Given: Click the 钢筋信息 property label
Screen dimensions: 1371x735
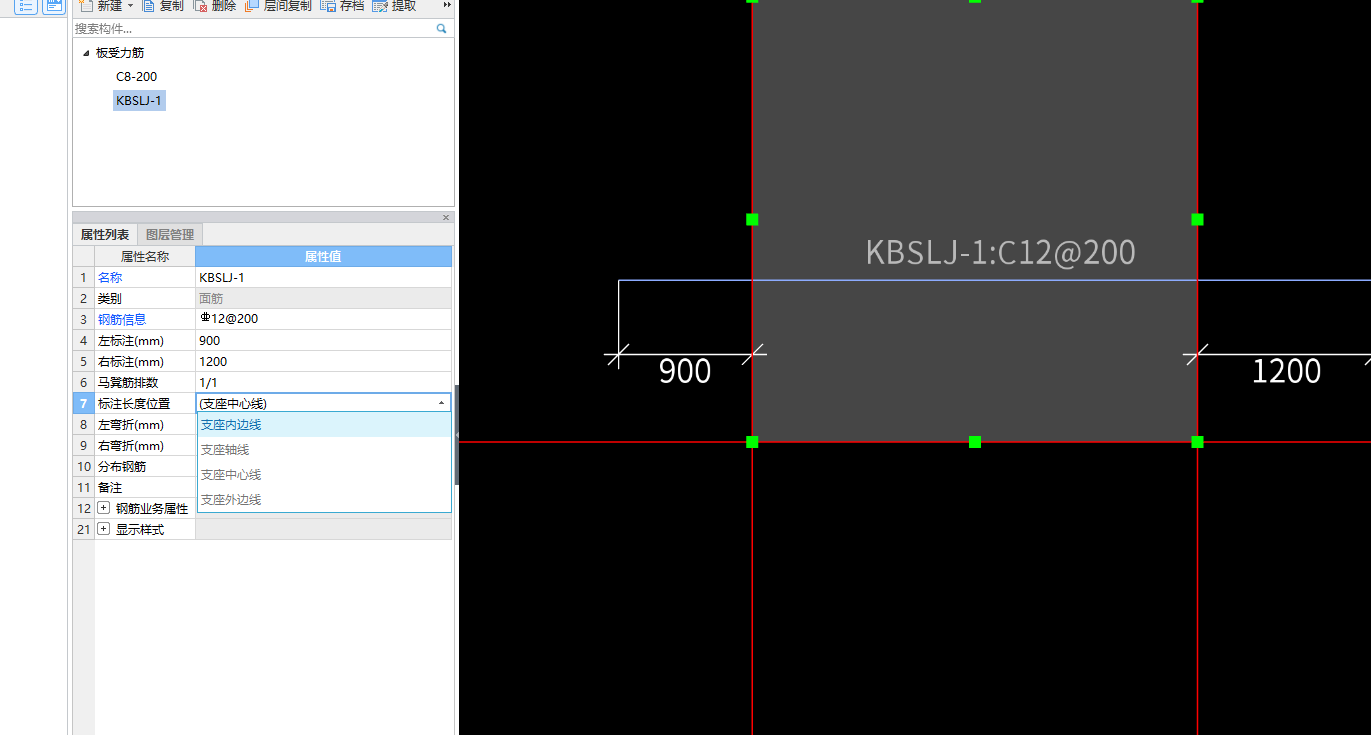Looking at the screenshot, I should tap(122, 320).
